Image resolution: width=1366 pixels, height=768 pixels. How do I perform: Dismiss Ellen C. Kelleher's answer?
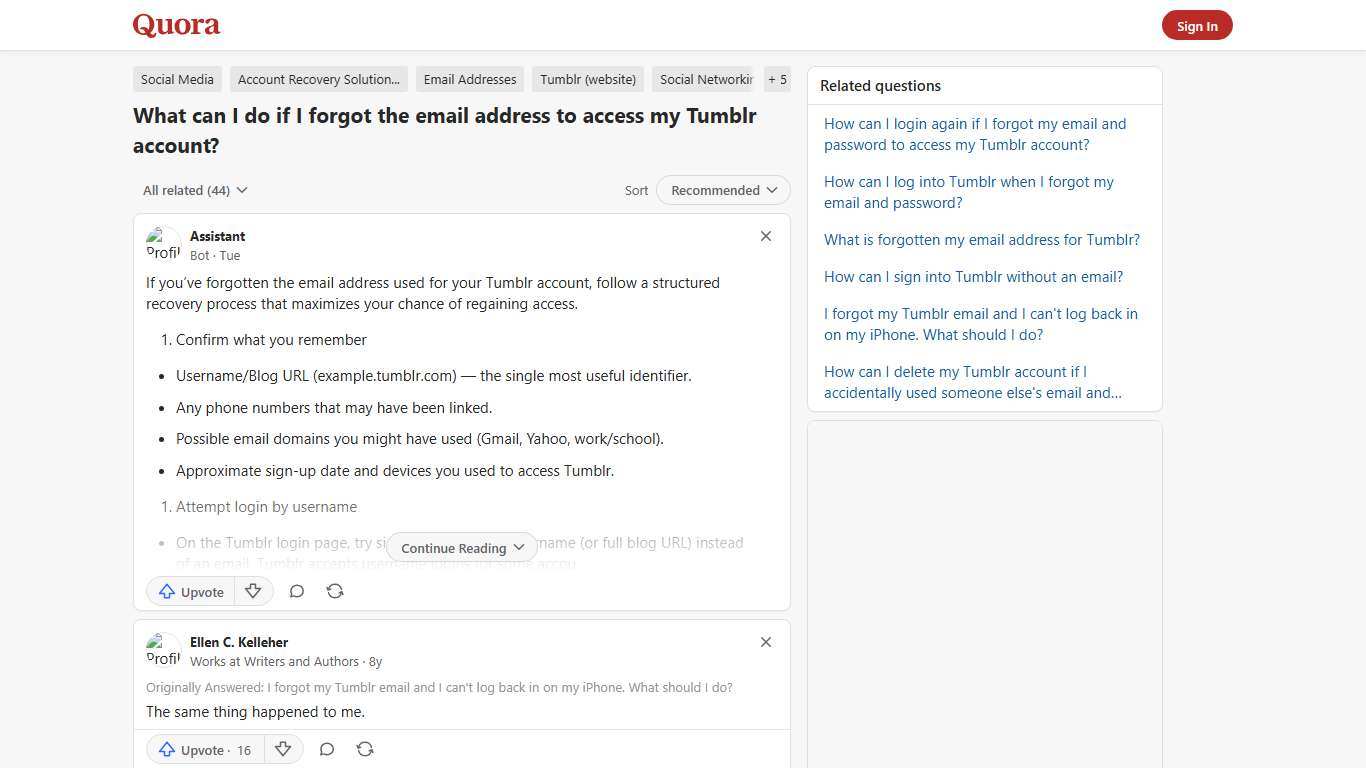[x=765, y=642]
